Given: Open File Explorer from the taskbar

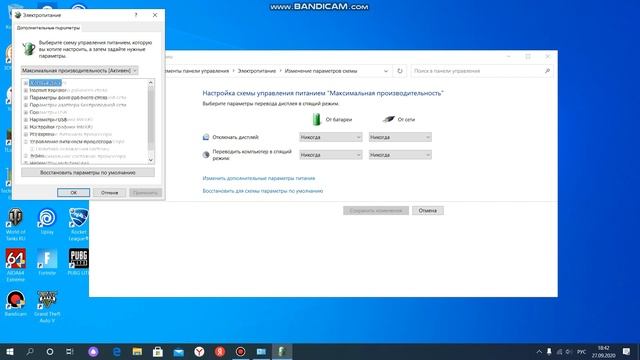Looking at the screenshot, I should click(137, 351).
